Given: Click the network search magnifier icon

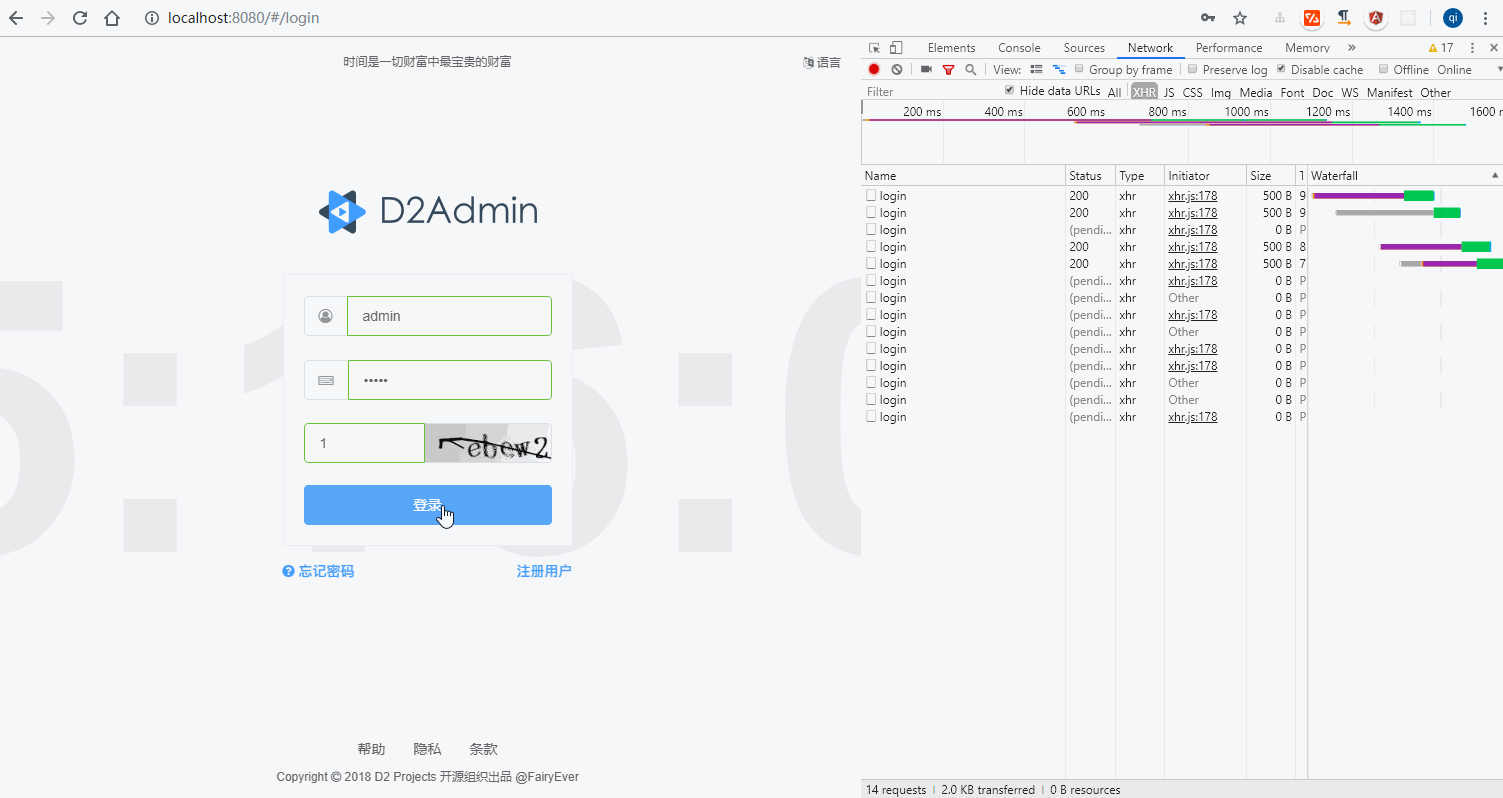Looking at the screenshot, I should point(970,69).
